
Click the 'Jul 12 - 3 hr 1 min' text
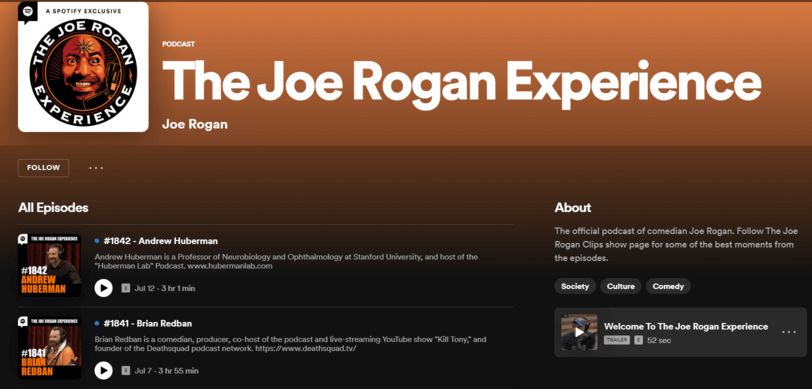coord(165,289)
